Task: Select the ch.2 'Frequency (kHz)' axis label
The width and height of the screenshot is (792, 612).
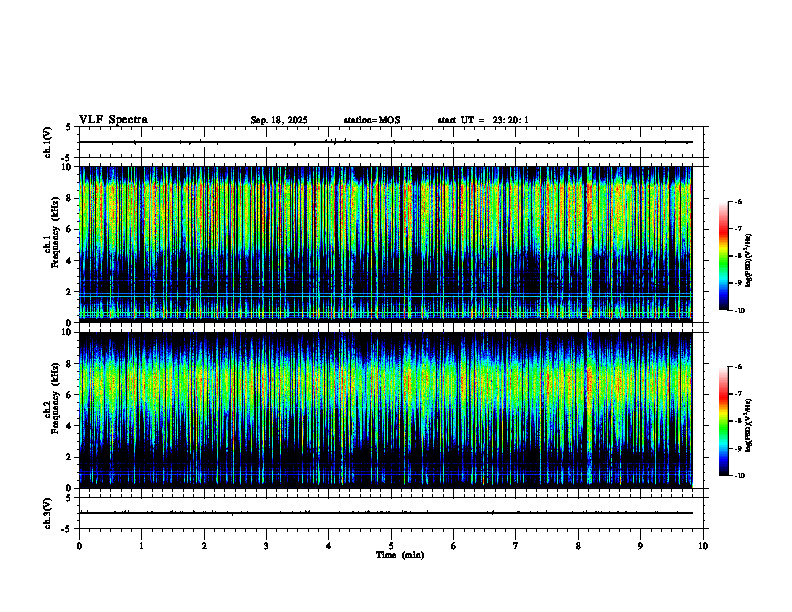Action: pyautogui.click(x=55, y=398)
